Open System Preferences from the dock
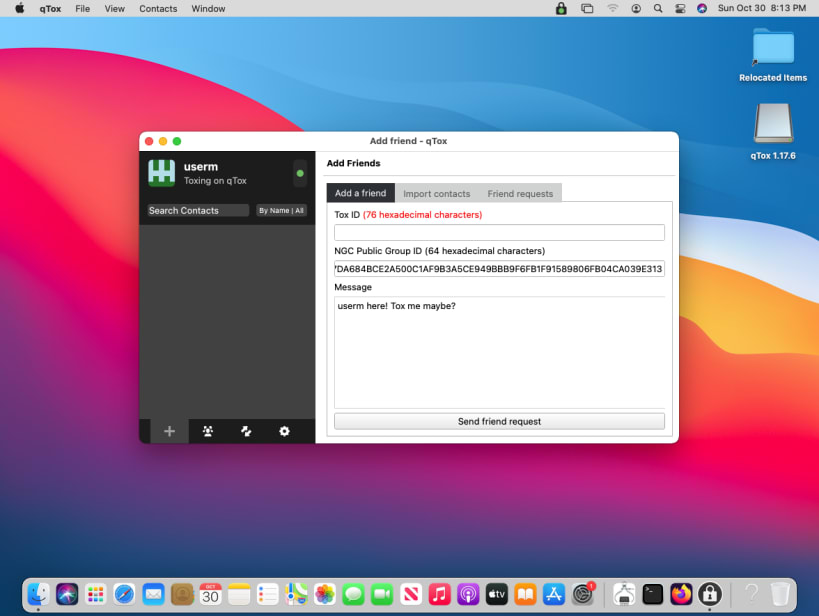Image resolution: width=819 pixels, height=616 pixels. tap(582, 594)
